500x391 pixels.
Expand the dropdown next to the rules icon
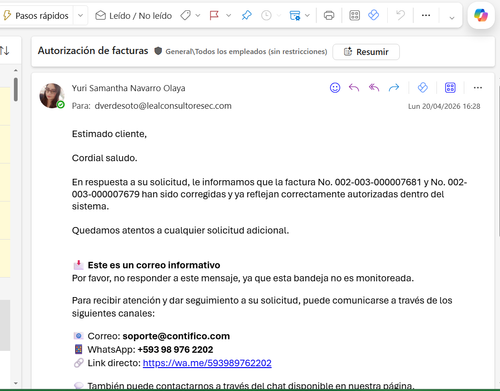click(307, 15)
